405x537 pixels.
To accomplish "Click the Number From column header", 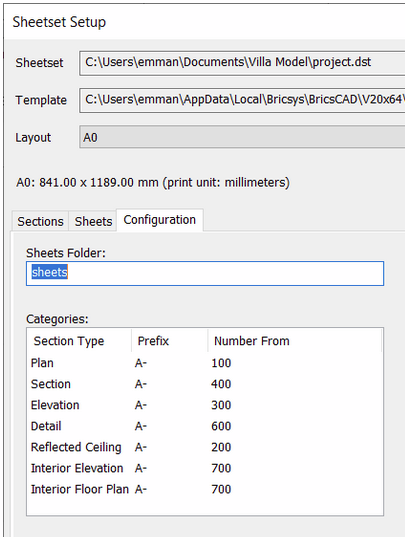I will point(294,341).
